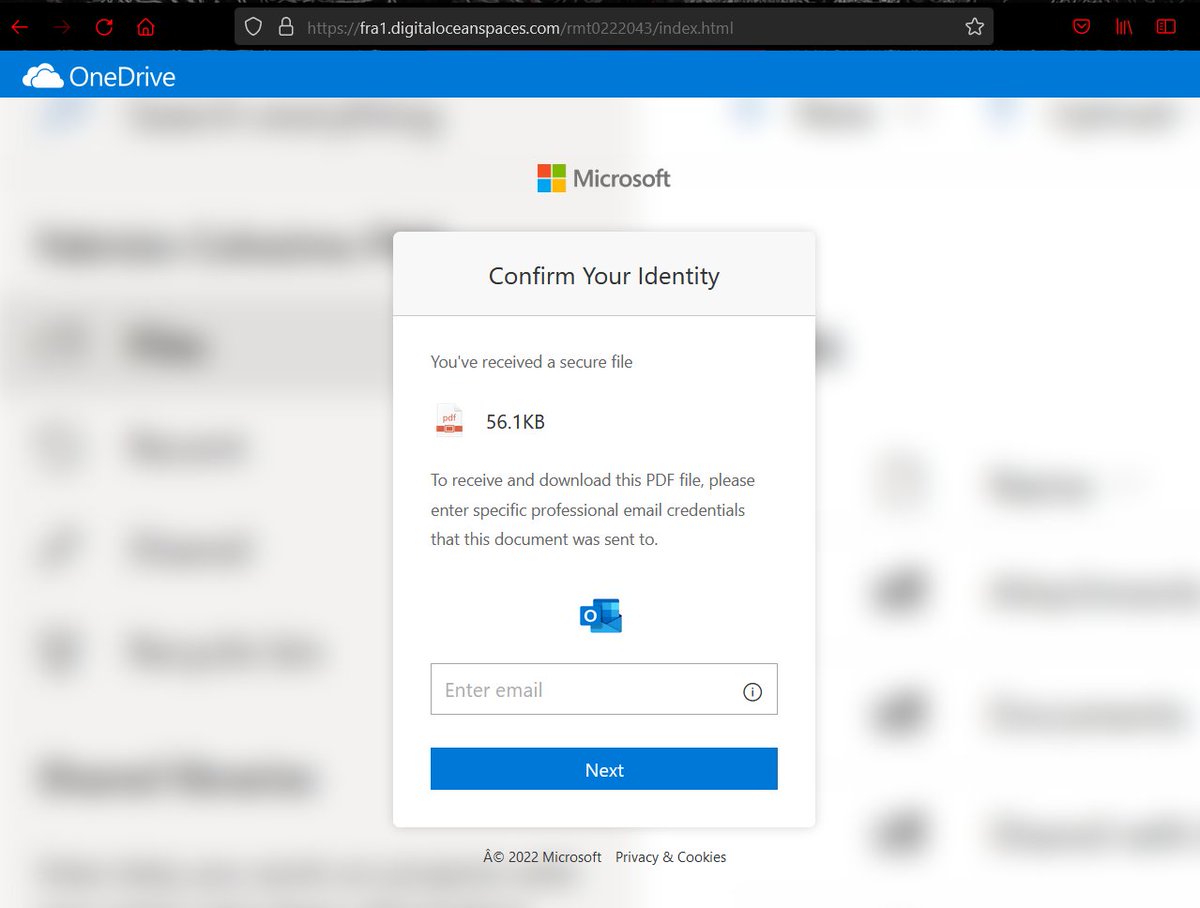Open the Privacy & Cookies link
The image size is (1200, 908).
click(671, 857)
